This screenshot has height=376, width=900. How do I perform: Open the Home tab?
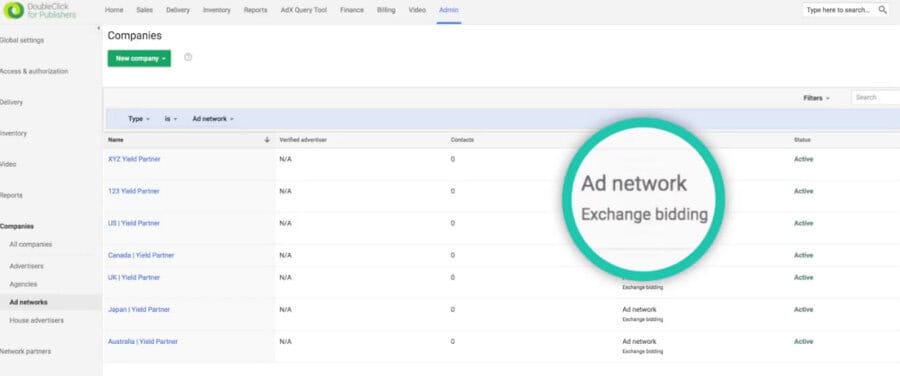point(114,10)
